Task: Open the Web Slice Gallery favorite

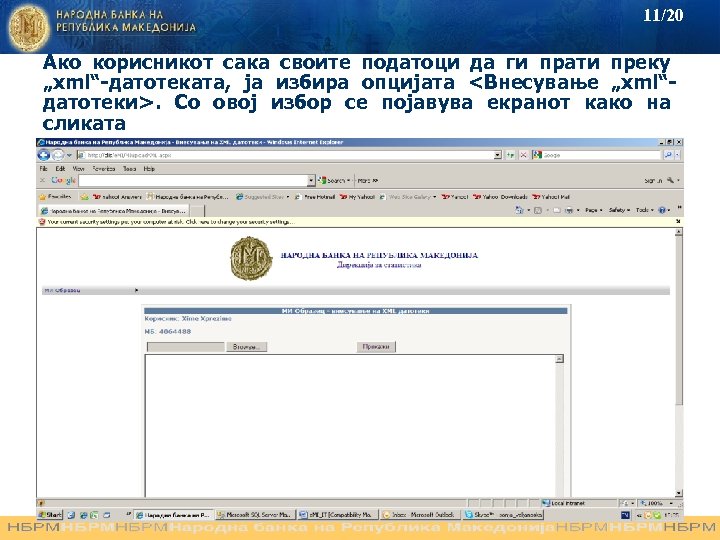Action: pos(407,197)
